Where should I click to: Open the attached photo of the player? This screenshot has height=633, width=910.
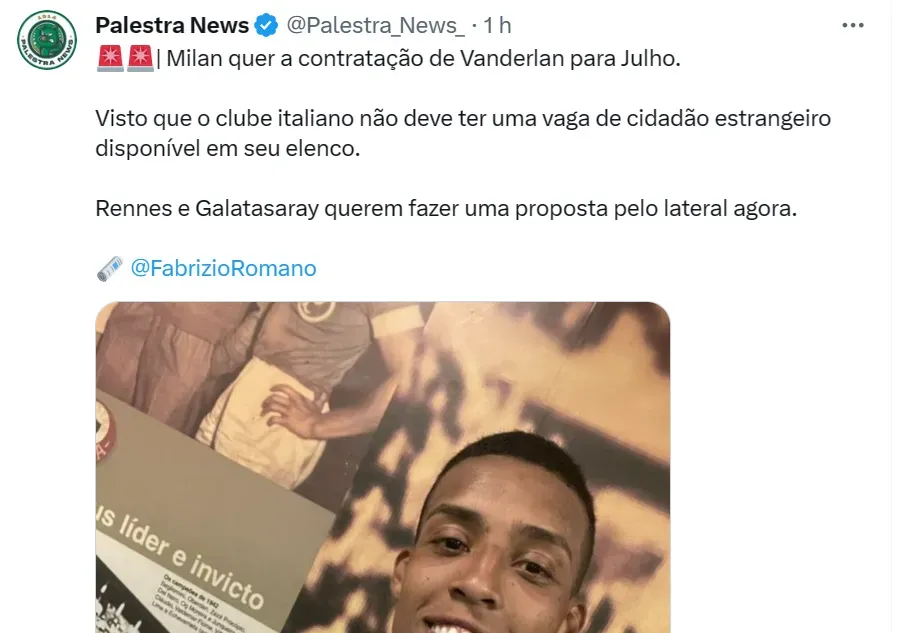(x=383, y=468)
